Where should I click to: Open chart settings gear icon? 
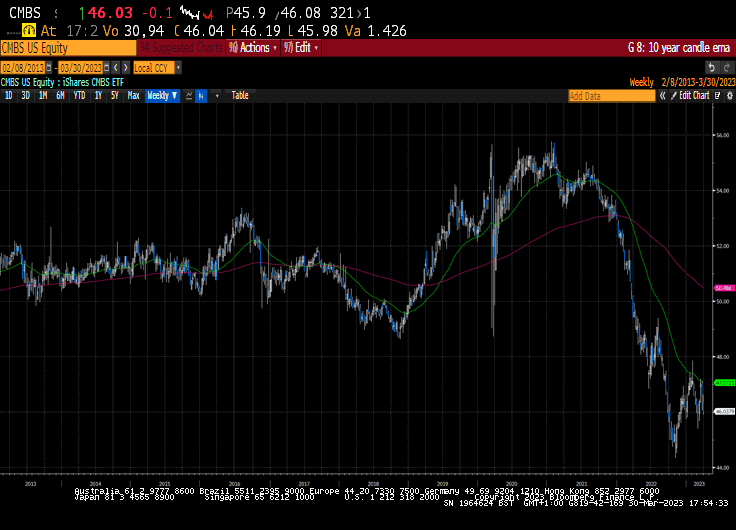click(x=729, y=96)
